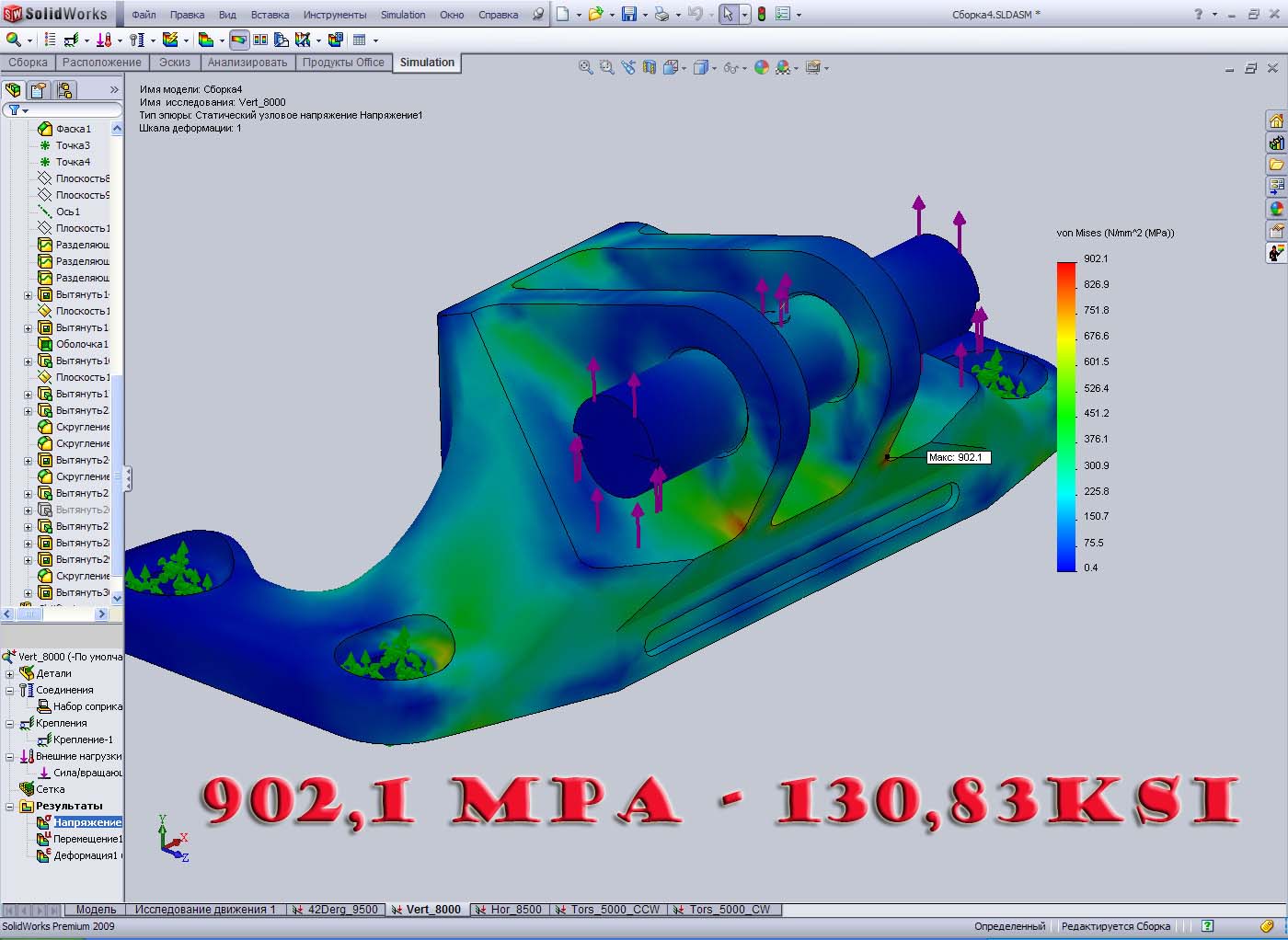Click the Rebuild traffic light icon
The height and width of the screenshot is (940, 1288).
coord(762,14)
